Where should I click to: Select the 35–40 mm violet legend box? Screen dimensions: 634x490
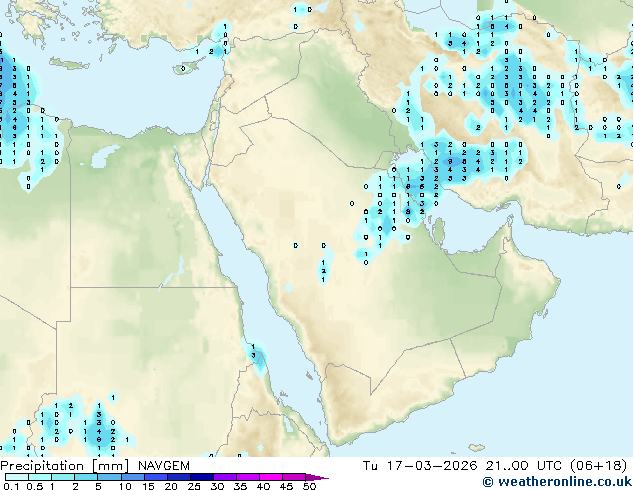point(248,477)
